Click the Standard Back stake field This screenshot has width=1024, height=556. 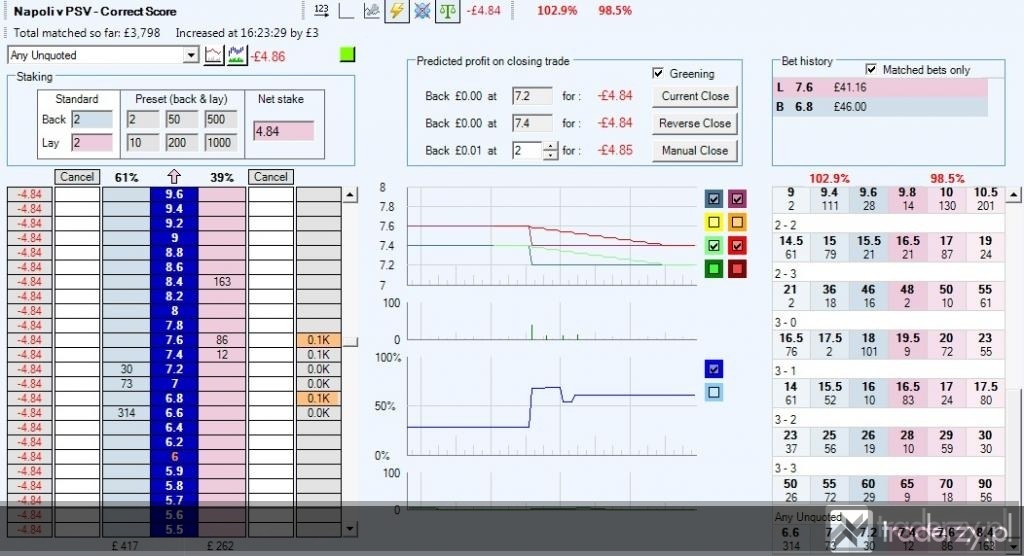(x=92, y=119)
